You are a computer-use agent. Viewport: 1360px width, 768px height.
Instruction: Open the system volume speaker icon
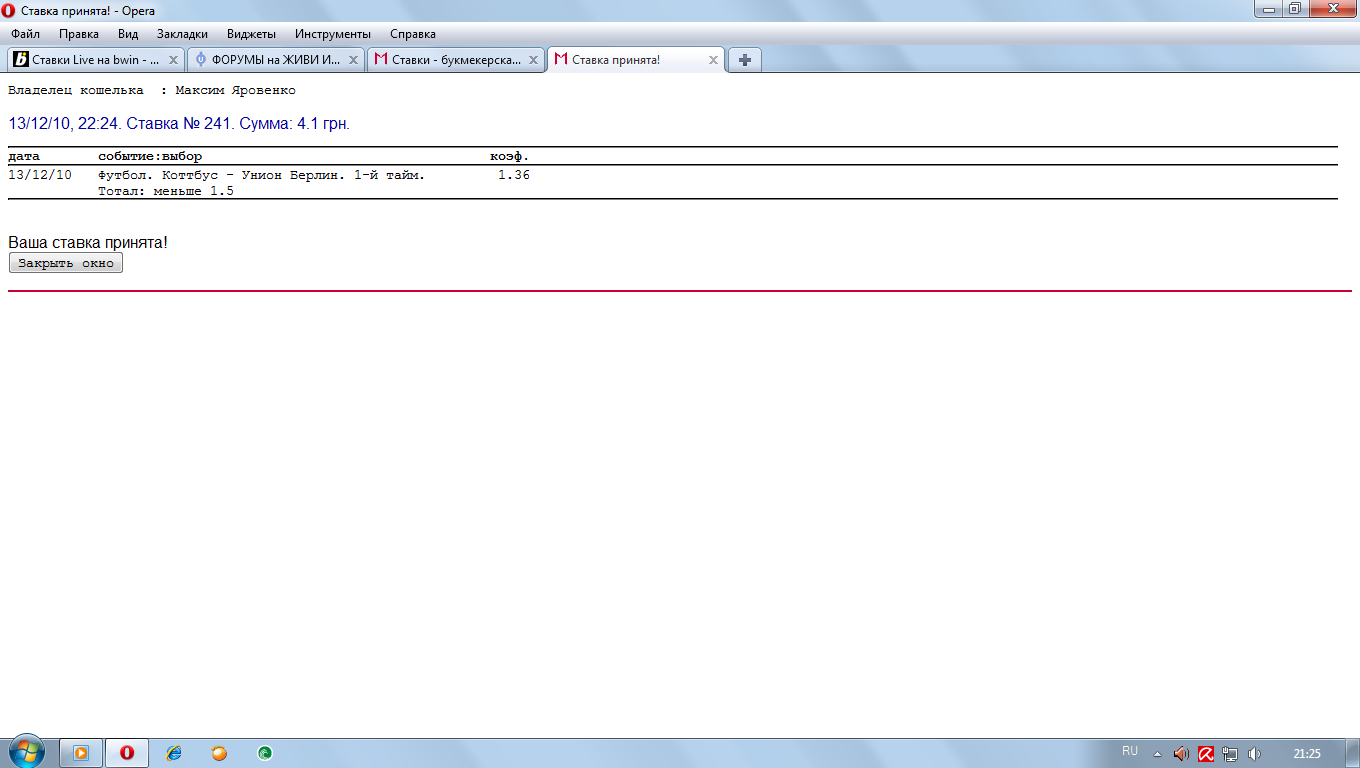pyautogui.click(x=1255, y=754)
